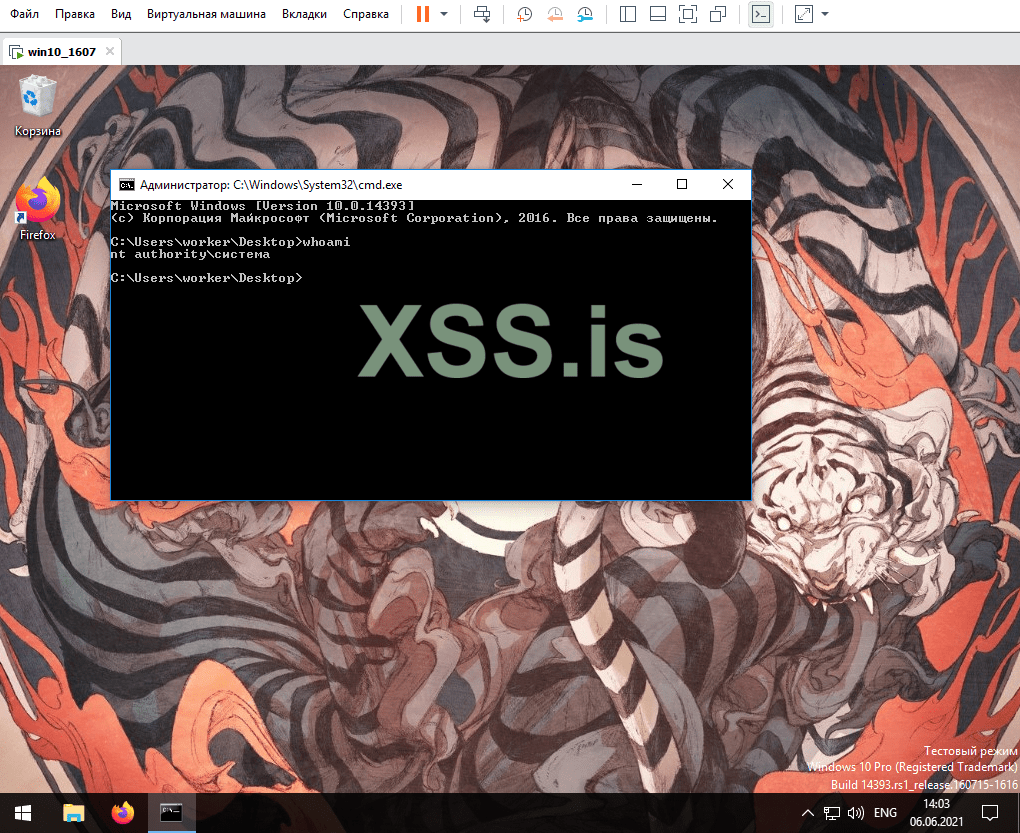1020x833 pixels.
Task: Open the Action Center notifications
Action: point(989,813)
